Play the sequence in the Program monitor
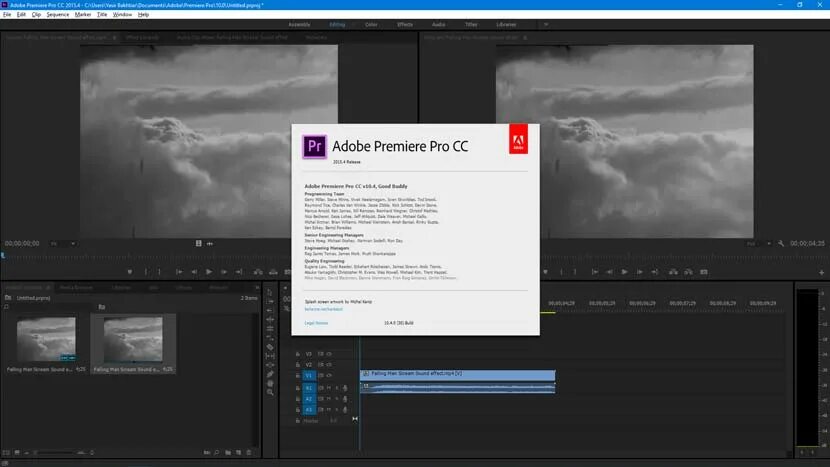 click(x=625, y=272)
